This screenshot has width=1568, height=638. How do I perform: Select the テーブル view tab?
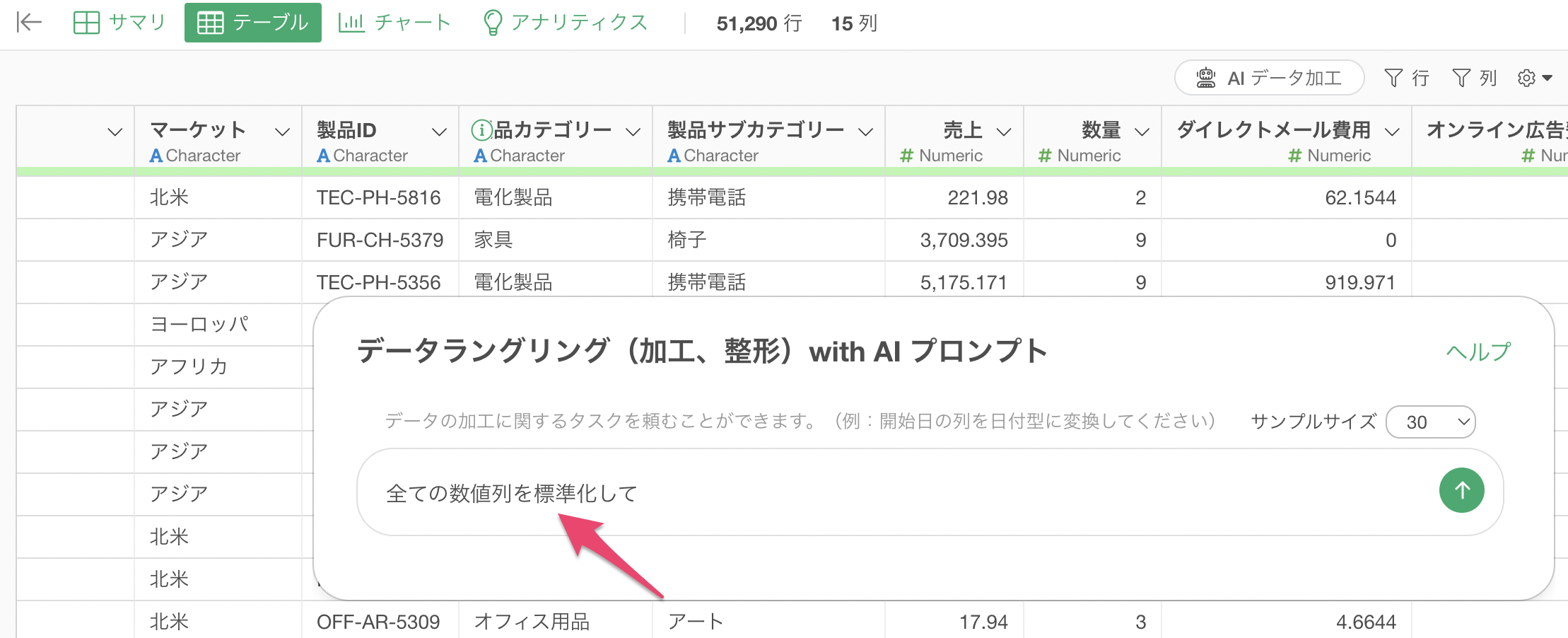click(253, 23)
